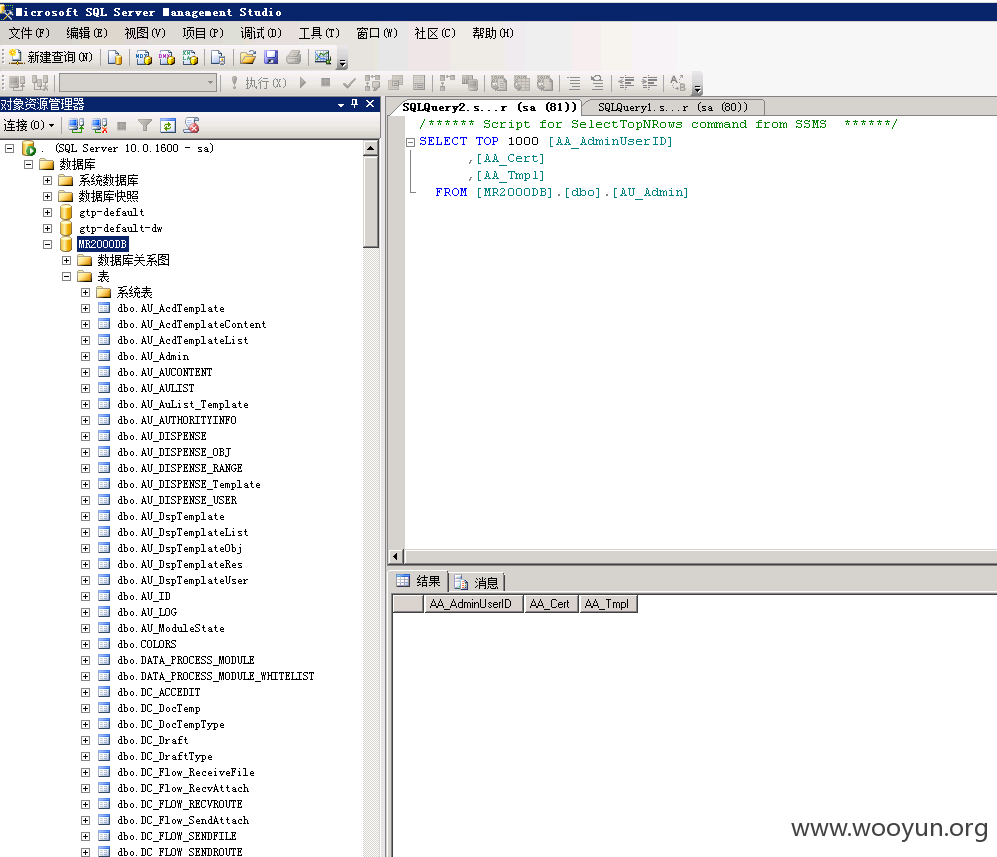Click the Database Engine Query icon
Image resolution: width=997 pixels, height=857 pixels.
tap(115, 57)
